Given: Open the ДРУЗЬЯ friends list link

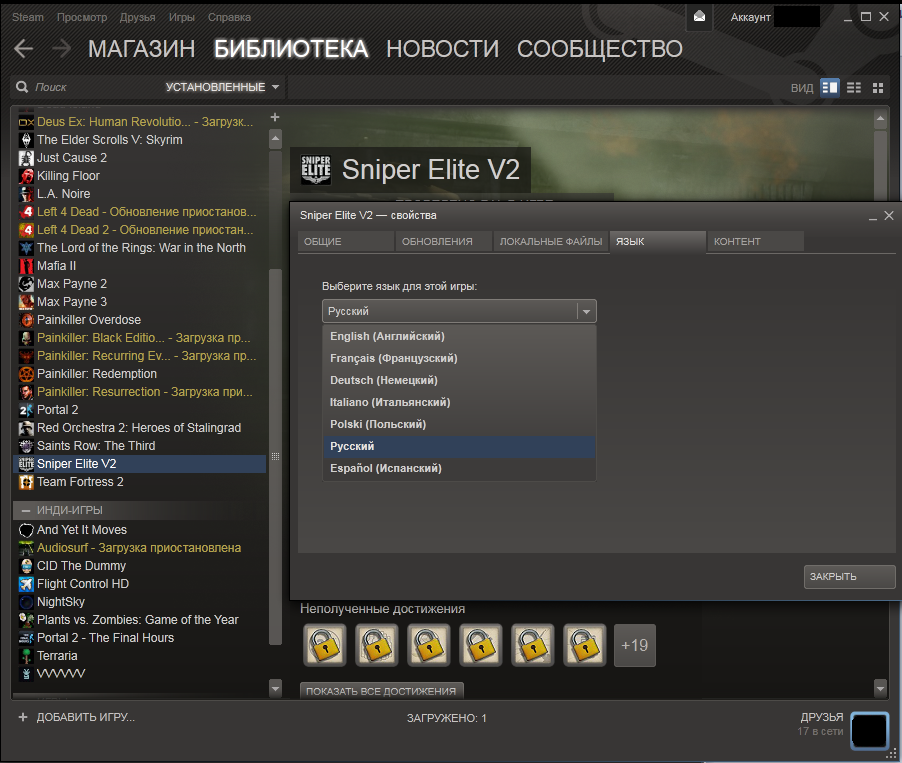Looking at the screenshot, I should point(821,718).
